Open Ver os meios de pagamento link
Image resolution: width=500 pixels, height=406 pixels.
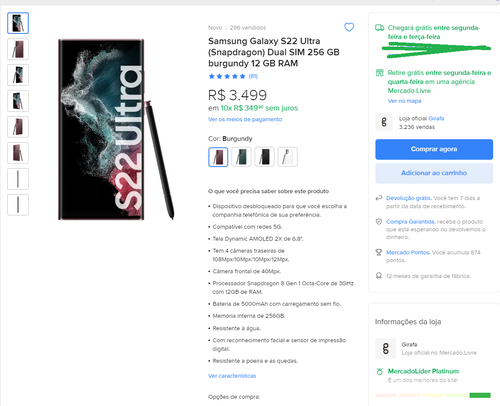[245, 119]
